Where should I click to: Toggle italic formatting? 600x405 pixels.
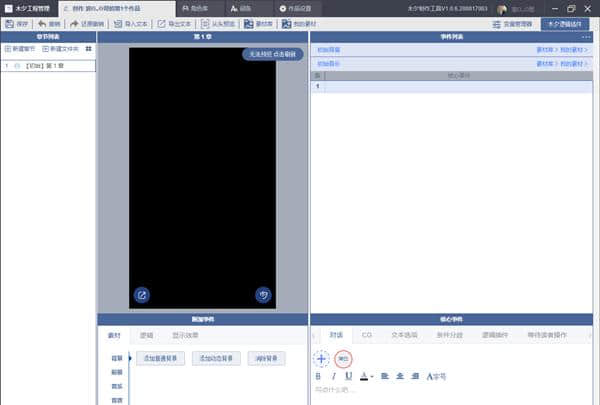(333, 376)
